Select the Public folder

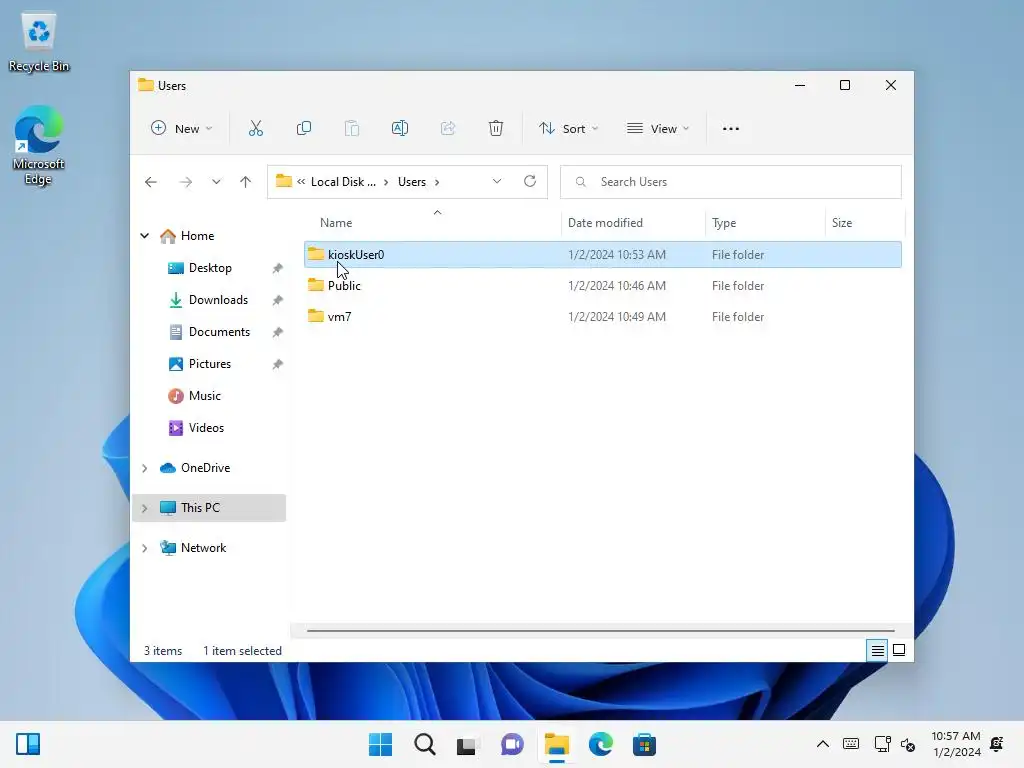coord(603,285)
